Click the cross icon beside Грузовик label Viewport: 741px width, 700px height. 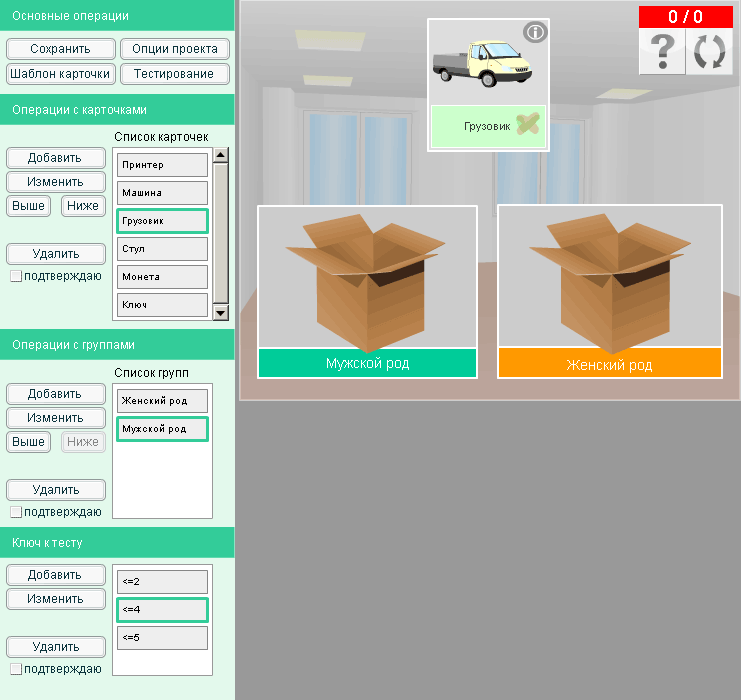pyautogui.click(x=530, y=127)
